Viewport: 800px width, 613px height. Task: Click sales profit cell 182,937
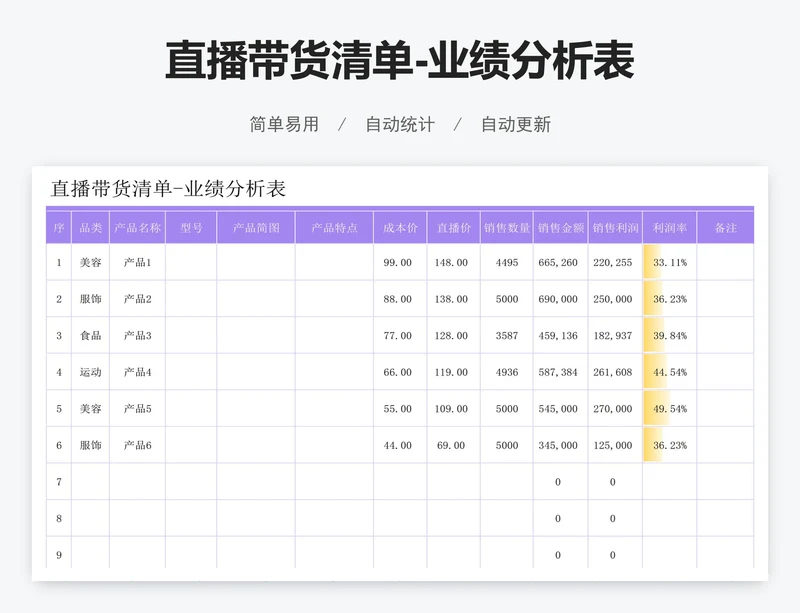(x=615, y=336)
